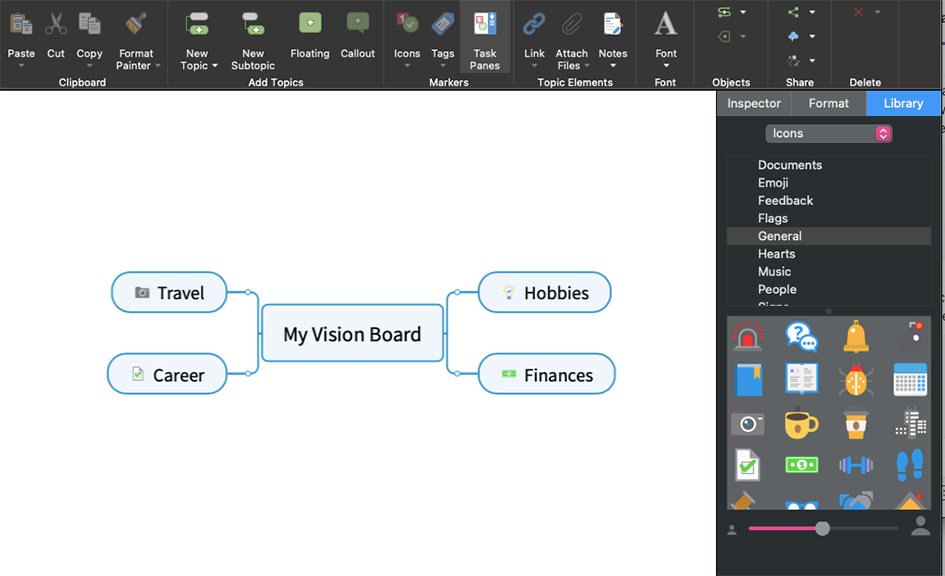Switch to the Inspector tab
The height and width of the screenshot is (576, 945).
tap(754, 103)
